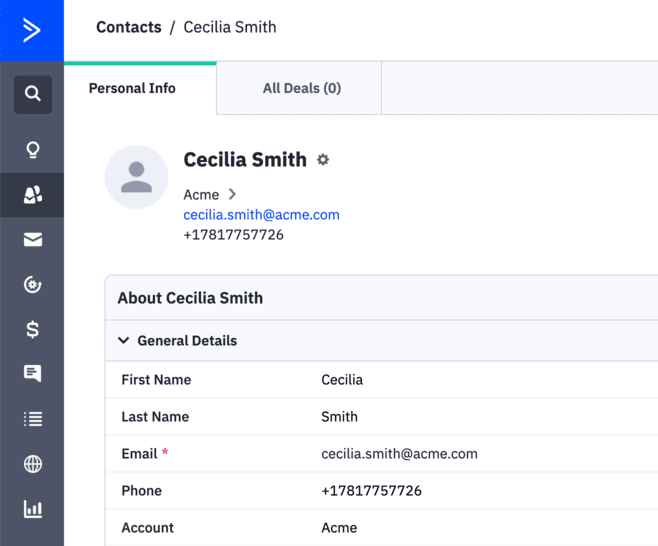Open the Site globe icon
658x546 pixels.
[33, 464]
